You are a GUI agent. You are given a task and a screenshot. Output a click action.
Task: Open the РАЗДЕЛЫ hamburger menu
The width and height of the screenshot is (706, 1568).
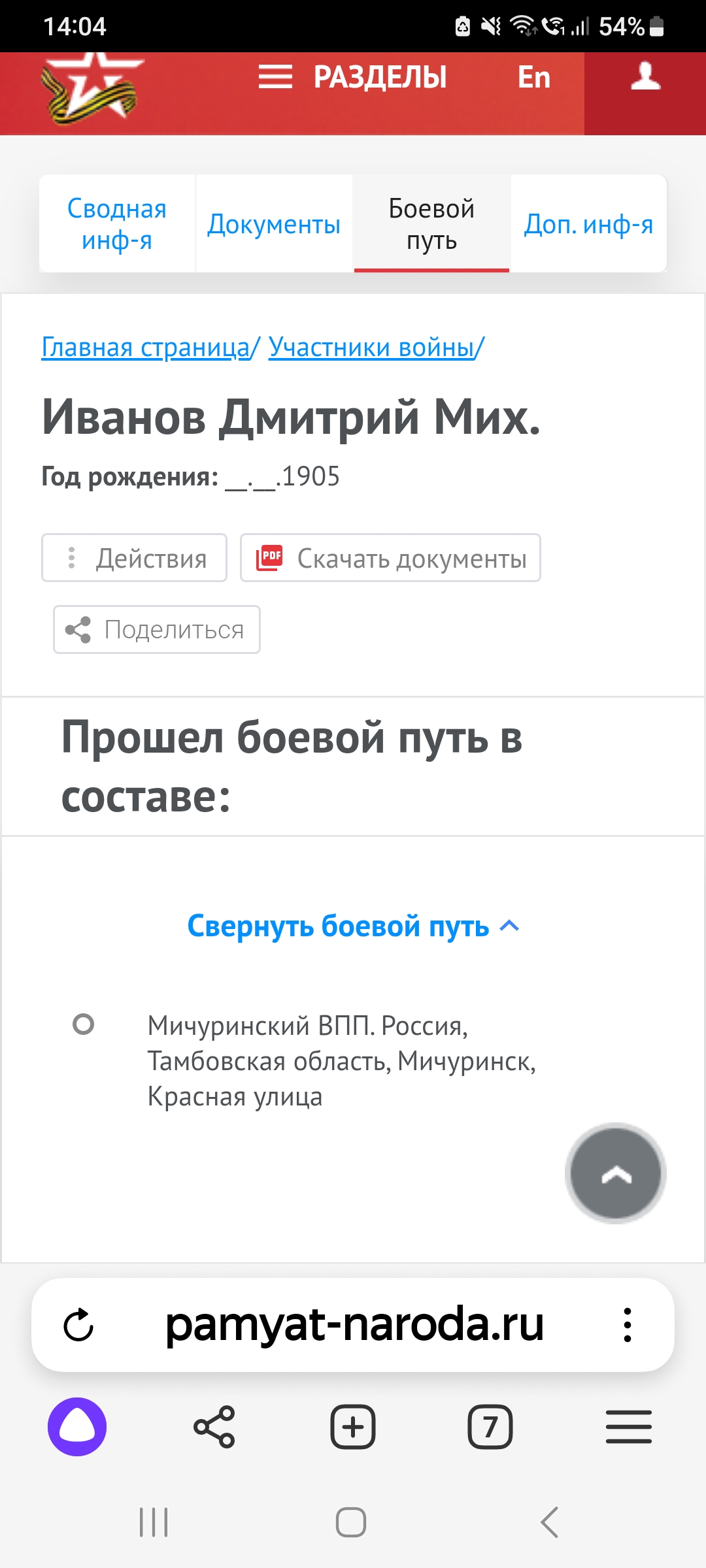[352, 77]
